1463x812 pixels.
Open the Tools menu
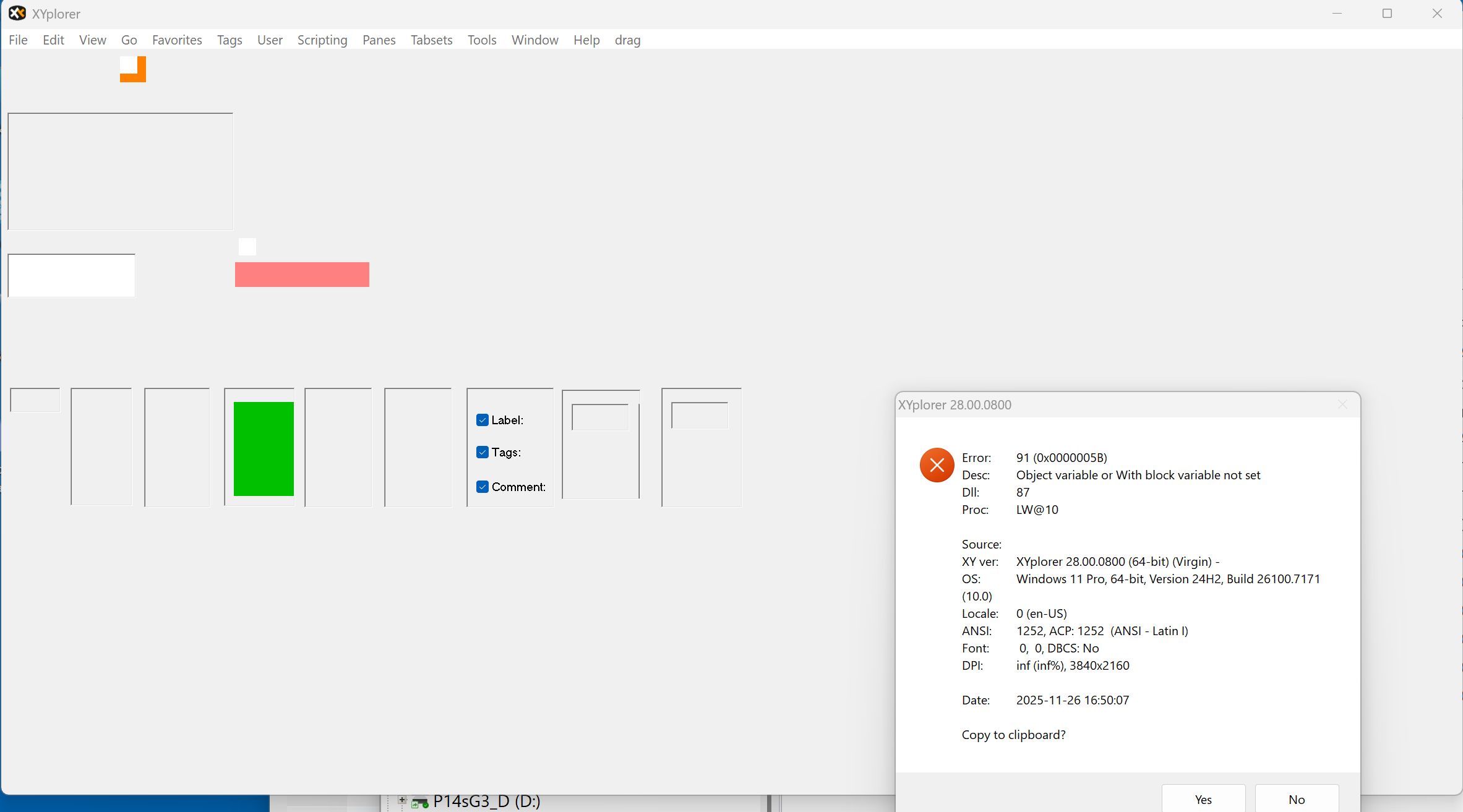click(481, 40)
